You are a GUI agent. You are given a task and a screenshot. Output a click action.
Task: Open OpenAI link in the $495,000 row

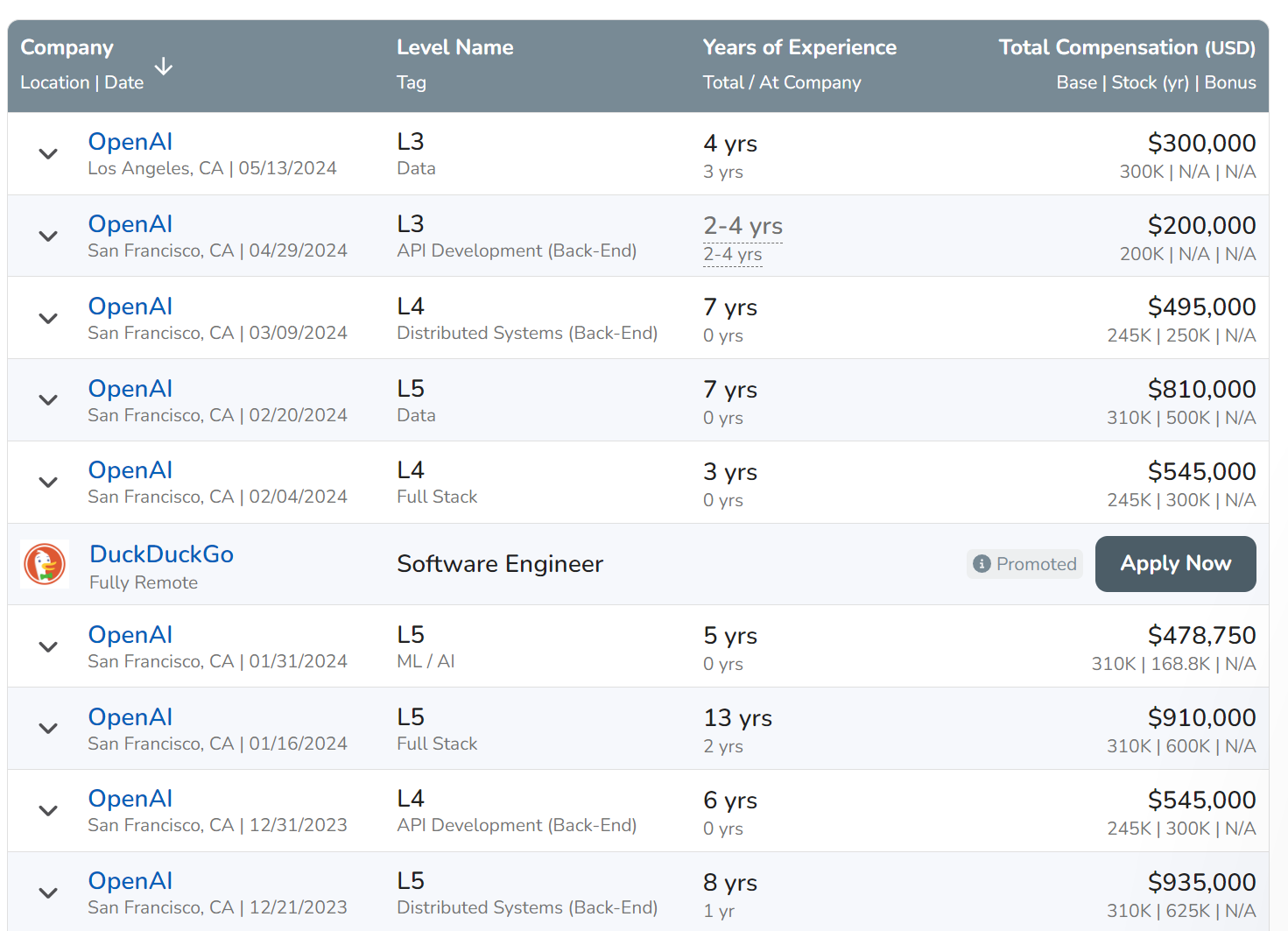[x=130, y=307]
